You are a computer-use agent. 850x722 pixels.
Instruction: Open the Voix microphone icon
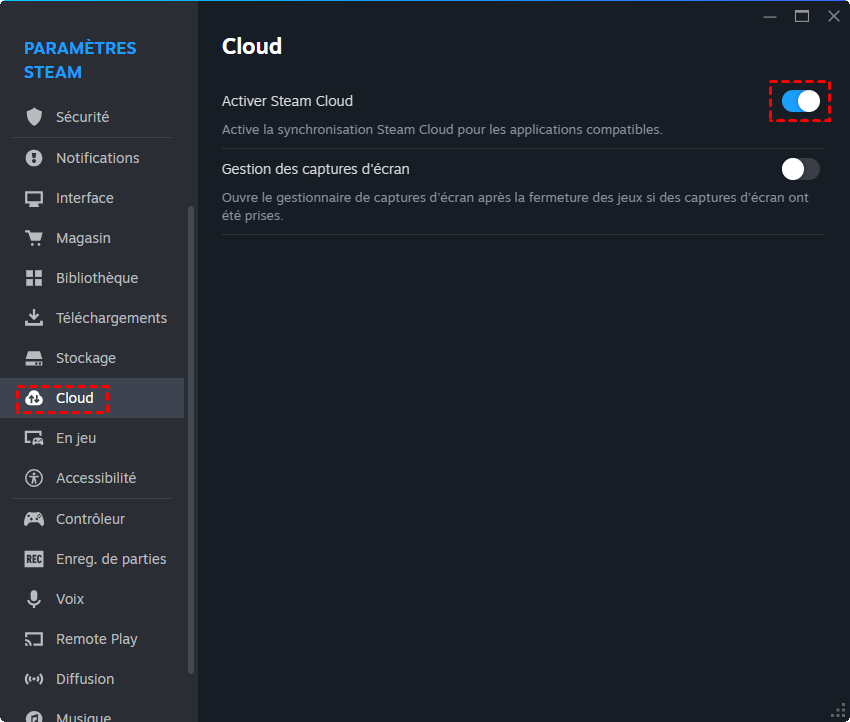point(35,599)
